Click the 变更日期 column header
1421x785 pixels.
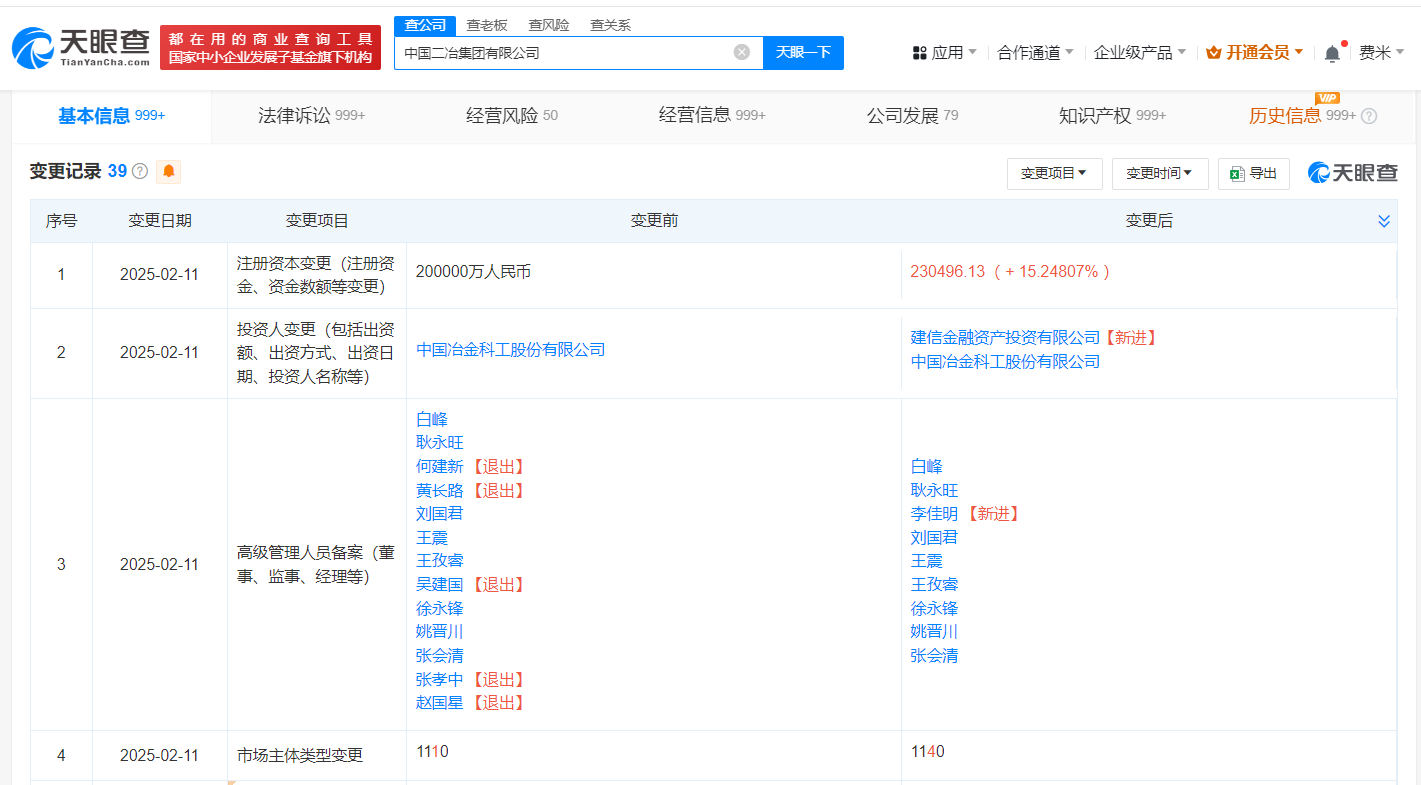pyautogui.click(x=160, y=221)
